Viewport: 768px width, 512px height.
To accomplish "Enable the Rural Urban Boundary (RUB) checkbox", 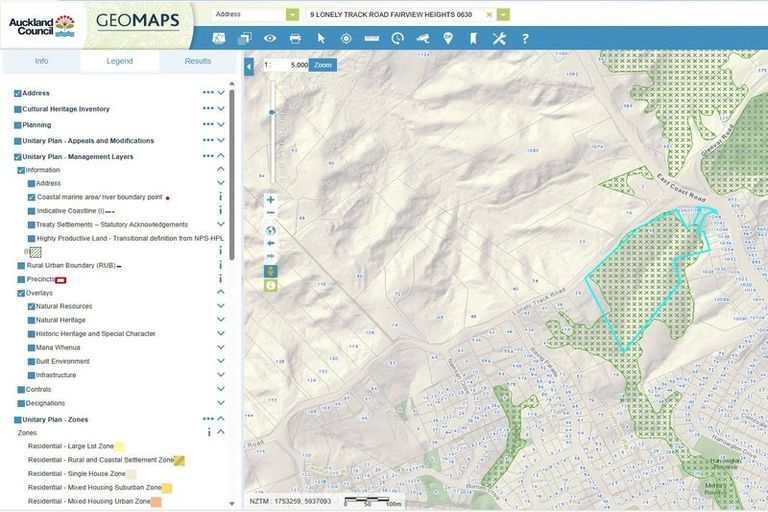I will 20,265.
